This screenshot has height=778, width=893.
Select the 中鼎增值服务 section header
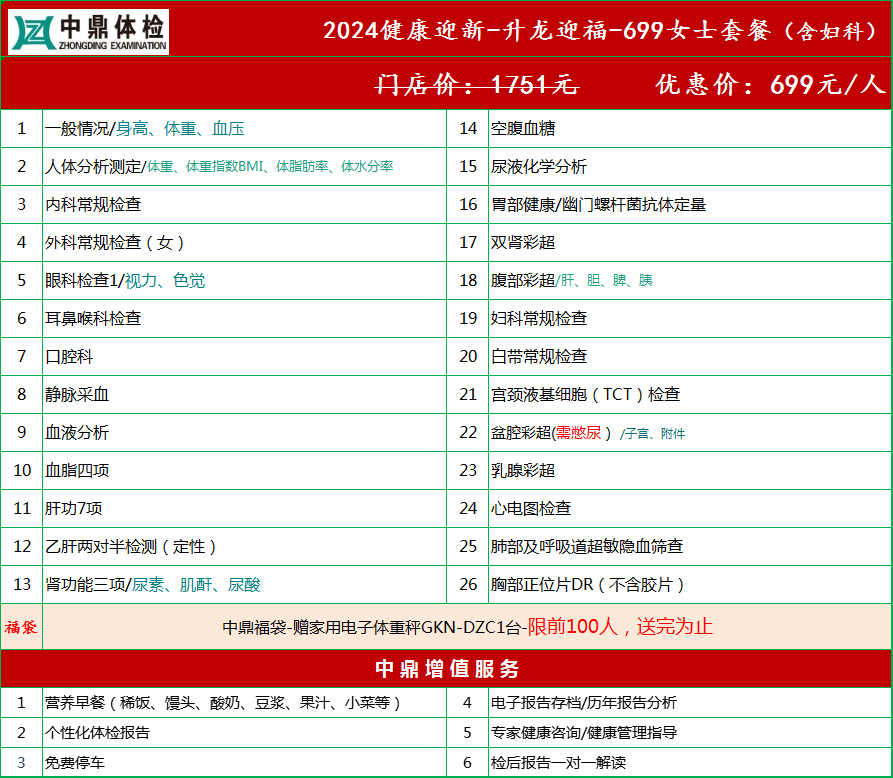446,669
